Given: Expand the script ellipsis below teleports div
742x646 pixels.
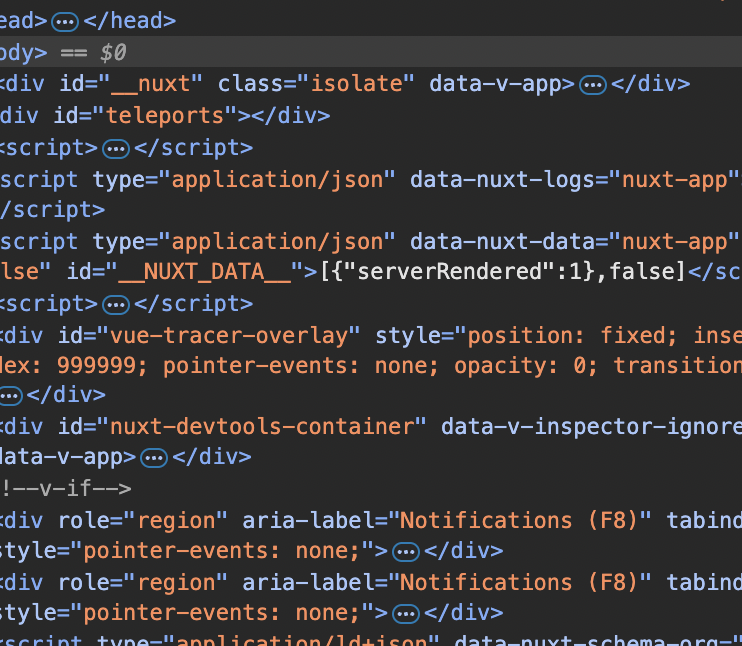Looking at the screenshot, I should pyautogui.click(x=117, y=148).
